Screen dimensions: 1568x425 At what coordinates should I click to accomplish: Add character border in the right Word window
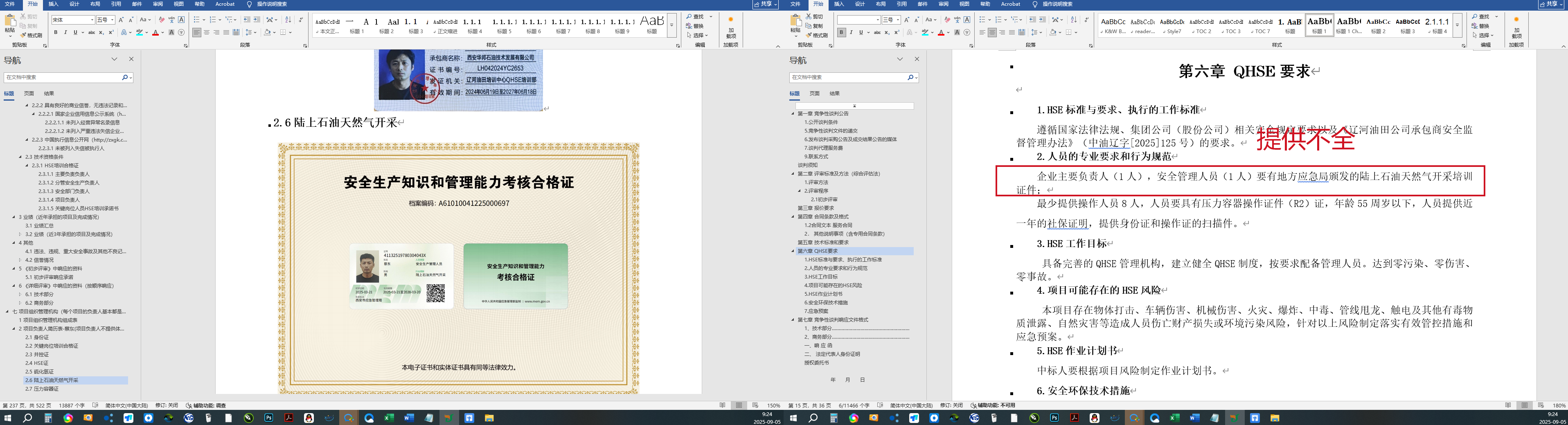[x=966, y=20]
